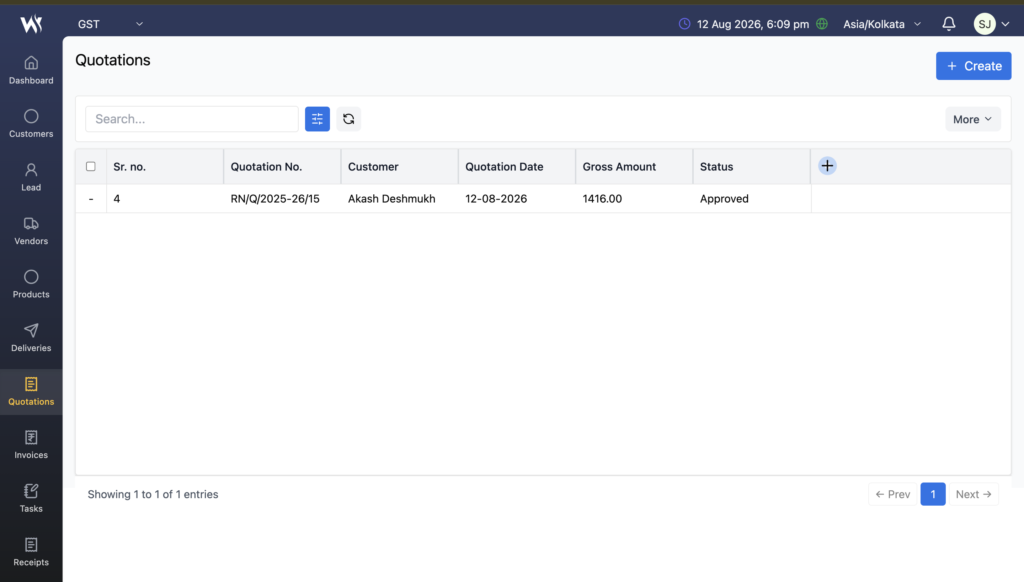The width and height of the screenshot is (1024, 582).
Task: Click the add column plus icon
Action: (x=827, y=166)
